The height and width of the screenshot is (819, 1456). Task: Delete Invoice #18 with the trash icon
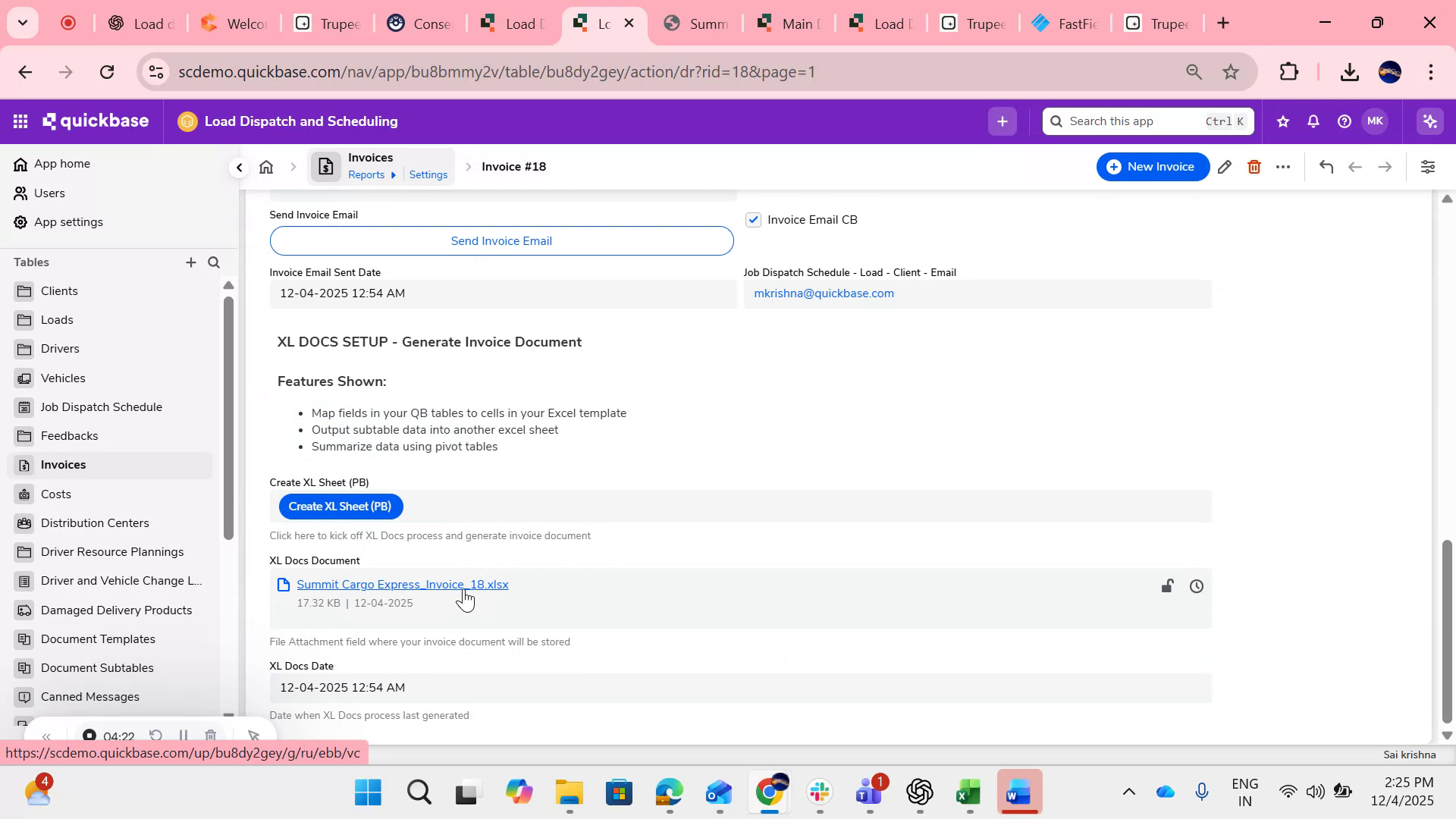(x=1254, y=166)
